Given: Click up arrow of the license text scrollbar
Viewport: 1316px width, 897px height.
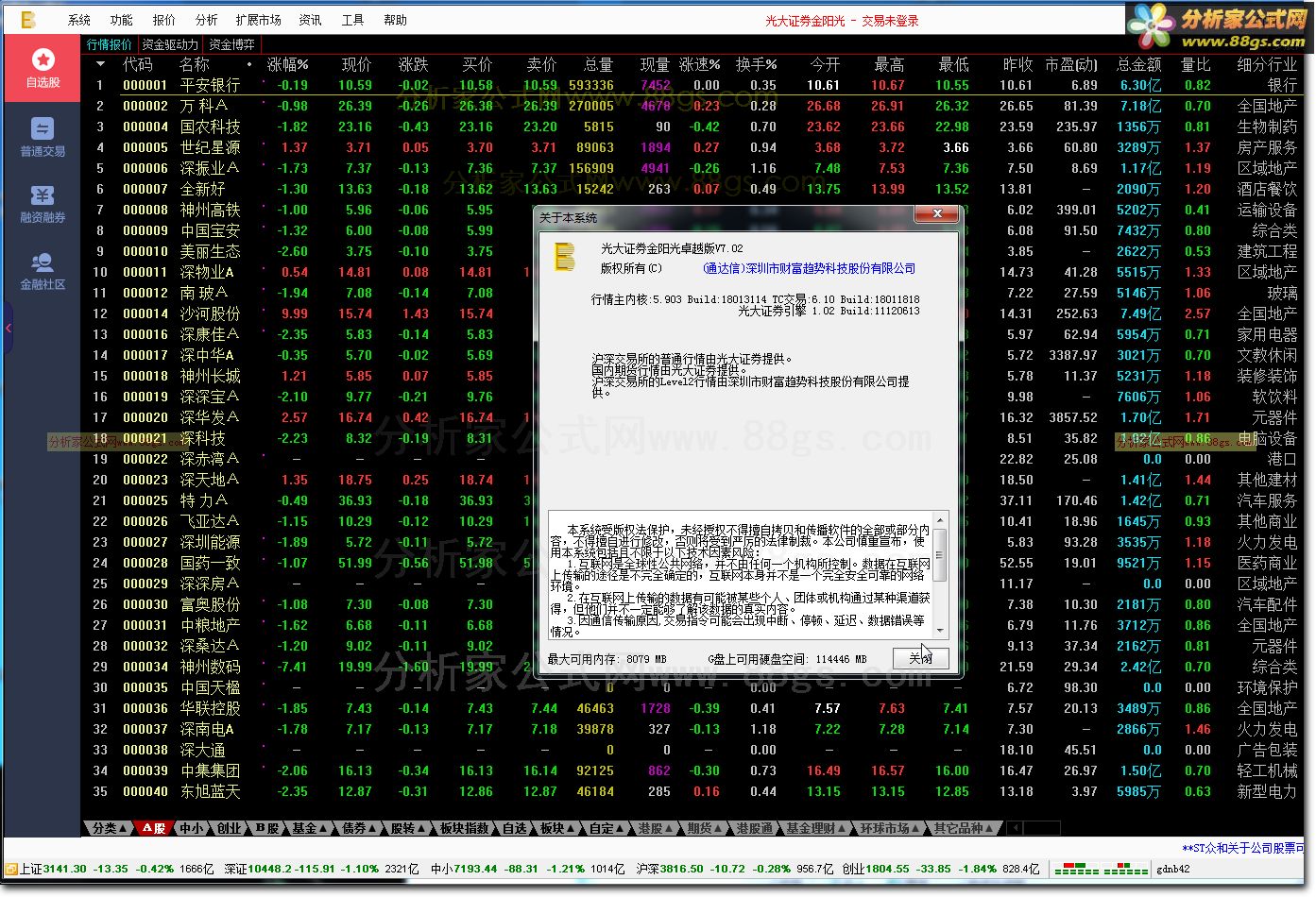Looking at the screenshot, I should point(940,521).
